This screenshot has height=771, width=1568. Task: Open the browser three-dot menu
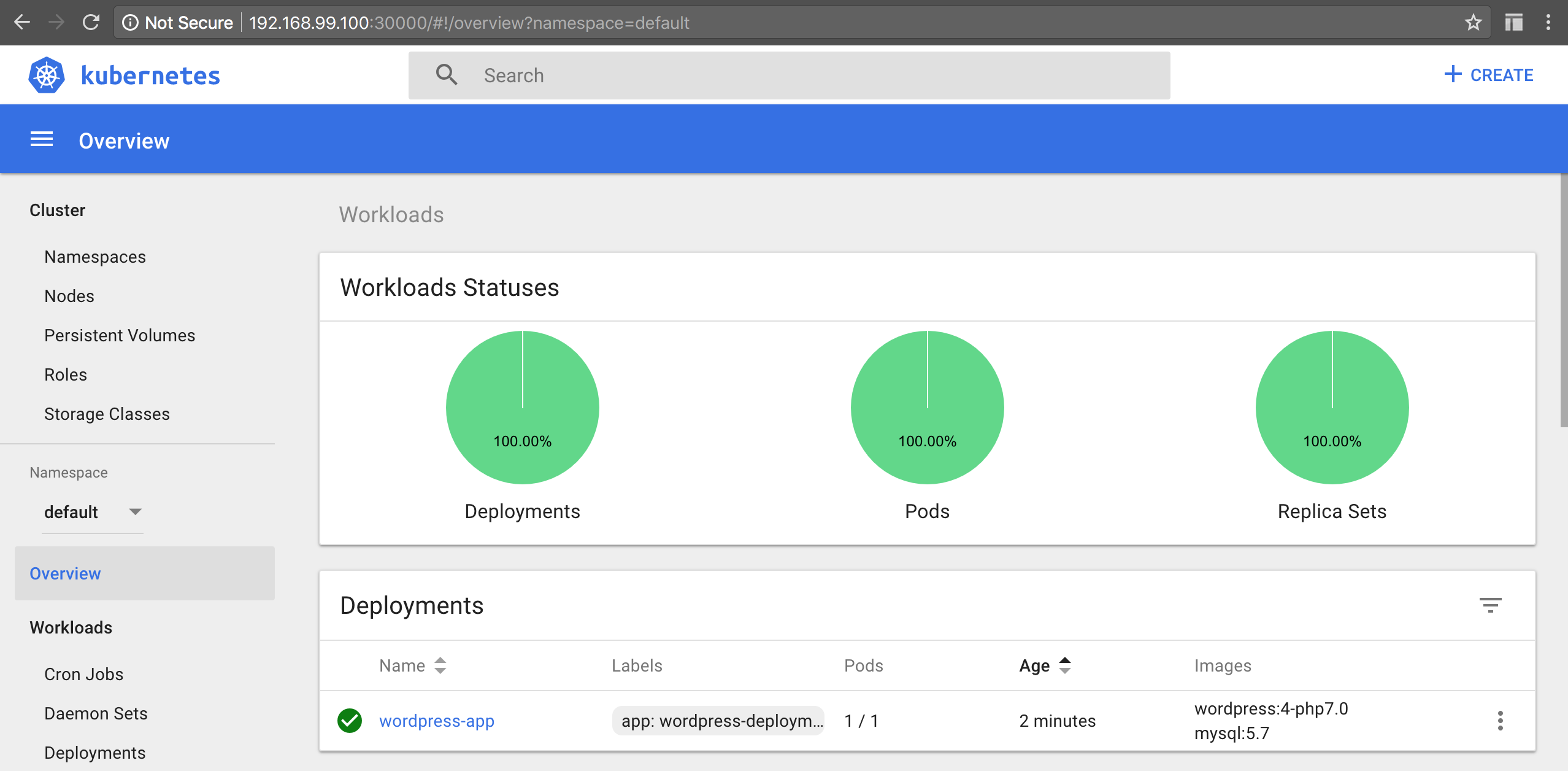click(x=1548, y=23)
